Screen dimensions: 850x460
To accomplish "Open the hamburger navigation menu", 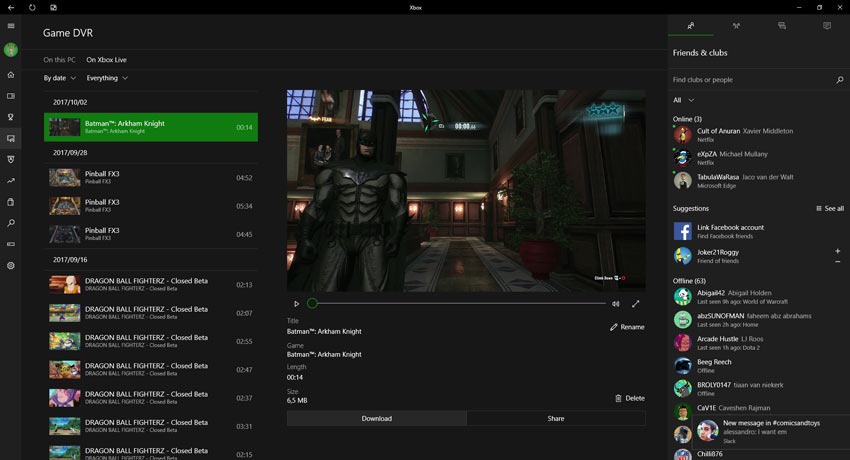I will [11, 26].
